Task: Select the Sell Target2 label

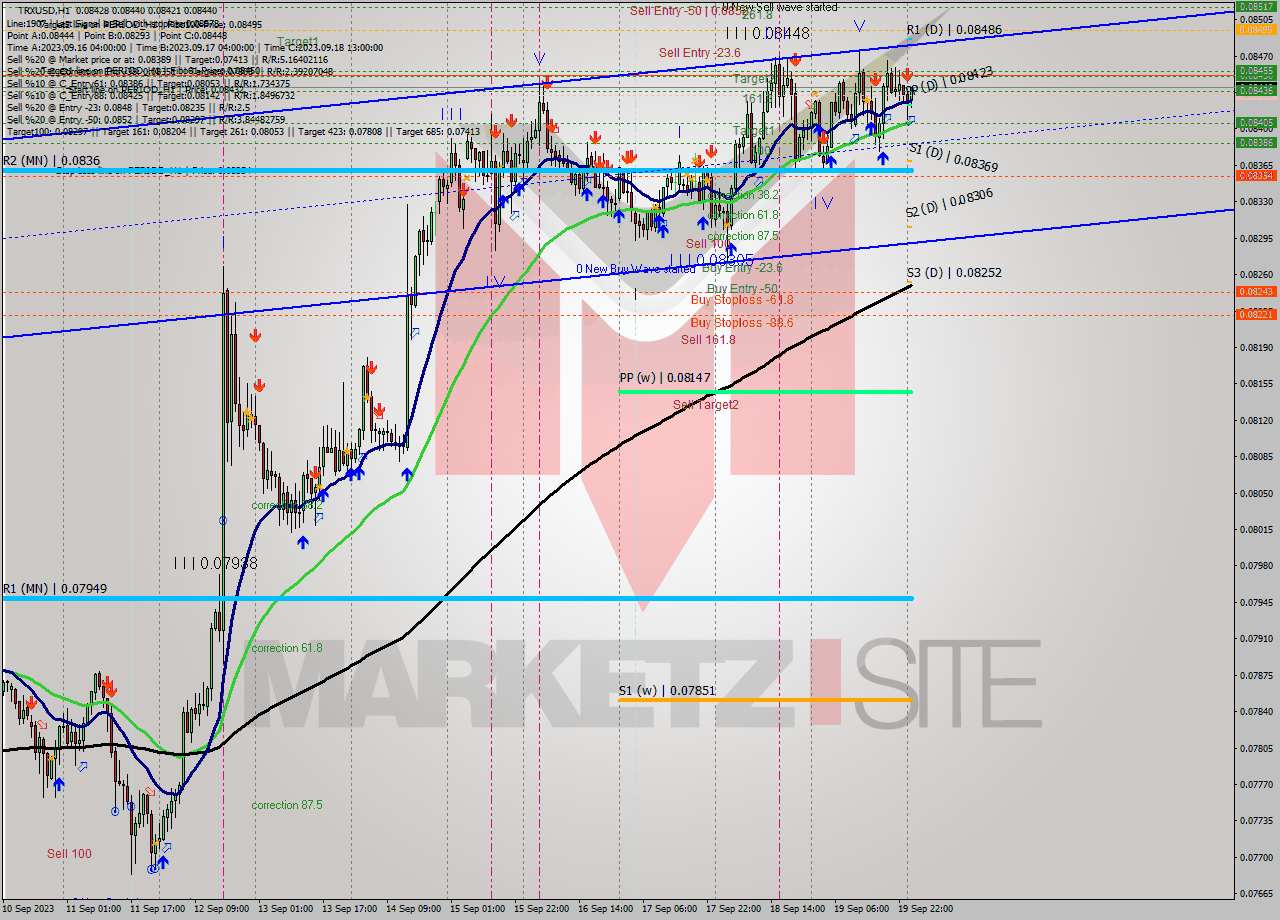Action: [x=705, y=405]
